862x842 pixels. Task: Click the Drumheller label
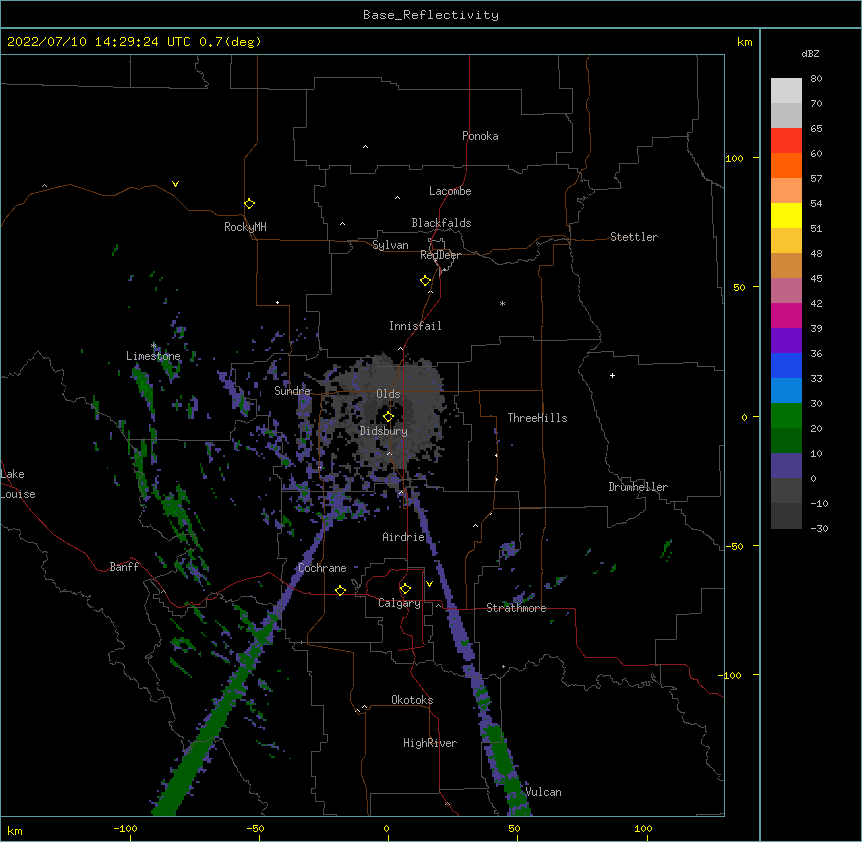coord(638,487)
